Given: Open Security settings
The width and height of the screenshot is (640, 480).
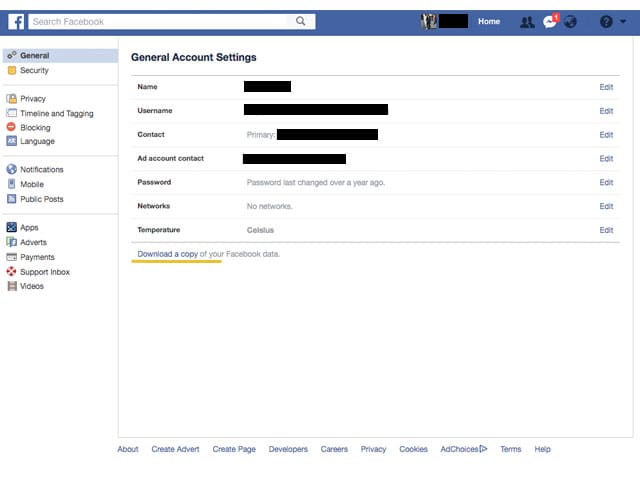Looking at the screenshot, I should 34,70.
